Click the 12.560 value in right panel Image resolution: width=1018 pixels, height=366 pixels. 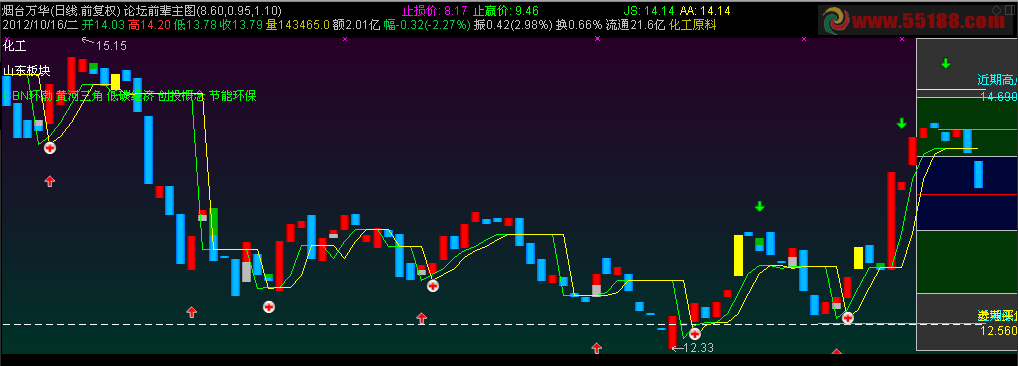click(999, 331)
